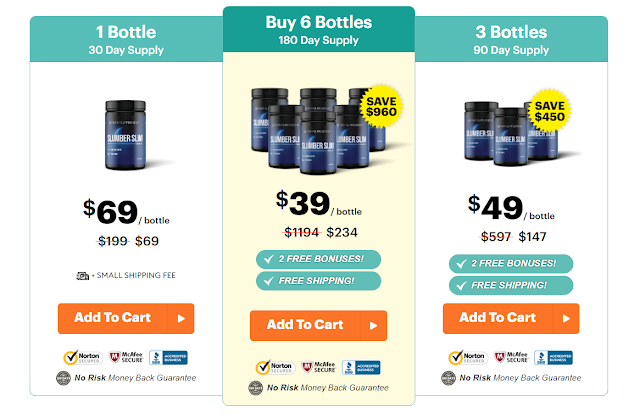Click the arrow on the 1 Bottle Add To Cart button
This screenshot has width=640, height=418.
click(x=181, y=318)
